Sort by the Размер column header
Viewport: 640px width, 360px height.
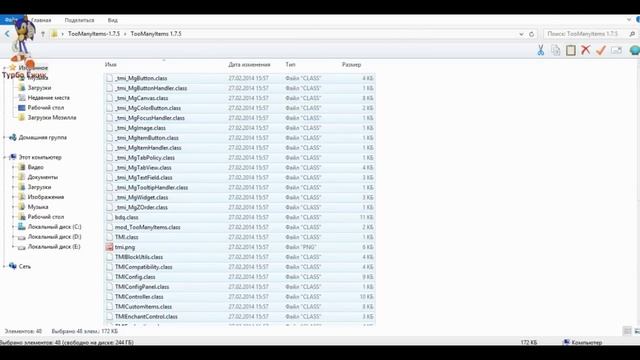pyautogui.click(x=351, y=64)
